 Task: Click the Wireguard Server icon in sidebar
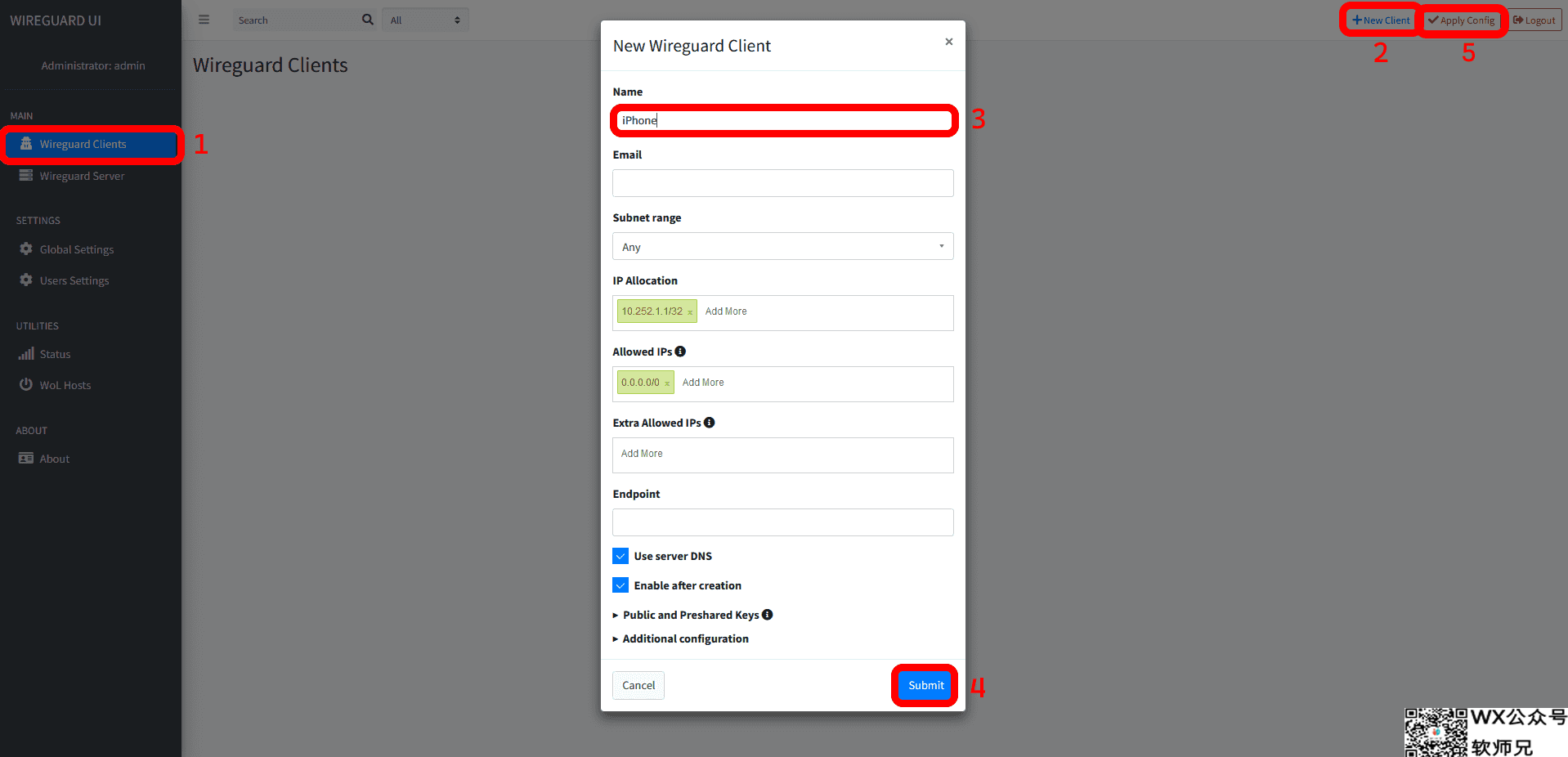point(26,175)
